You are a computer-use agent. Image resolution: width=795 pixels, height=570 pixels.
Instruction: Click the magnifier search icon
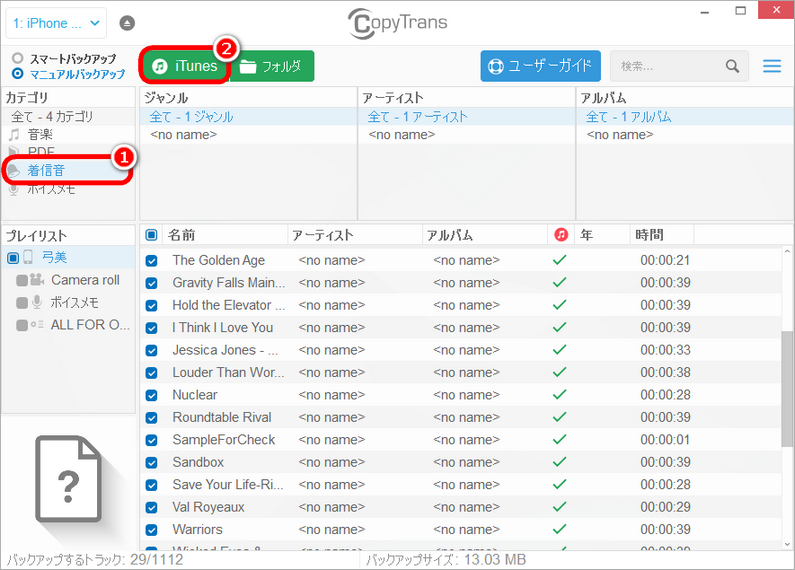coord(732,66)
